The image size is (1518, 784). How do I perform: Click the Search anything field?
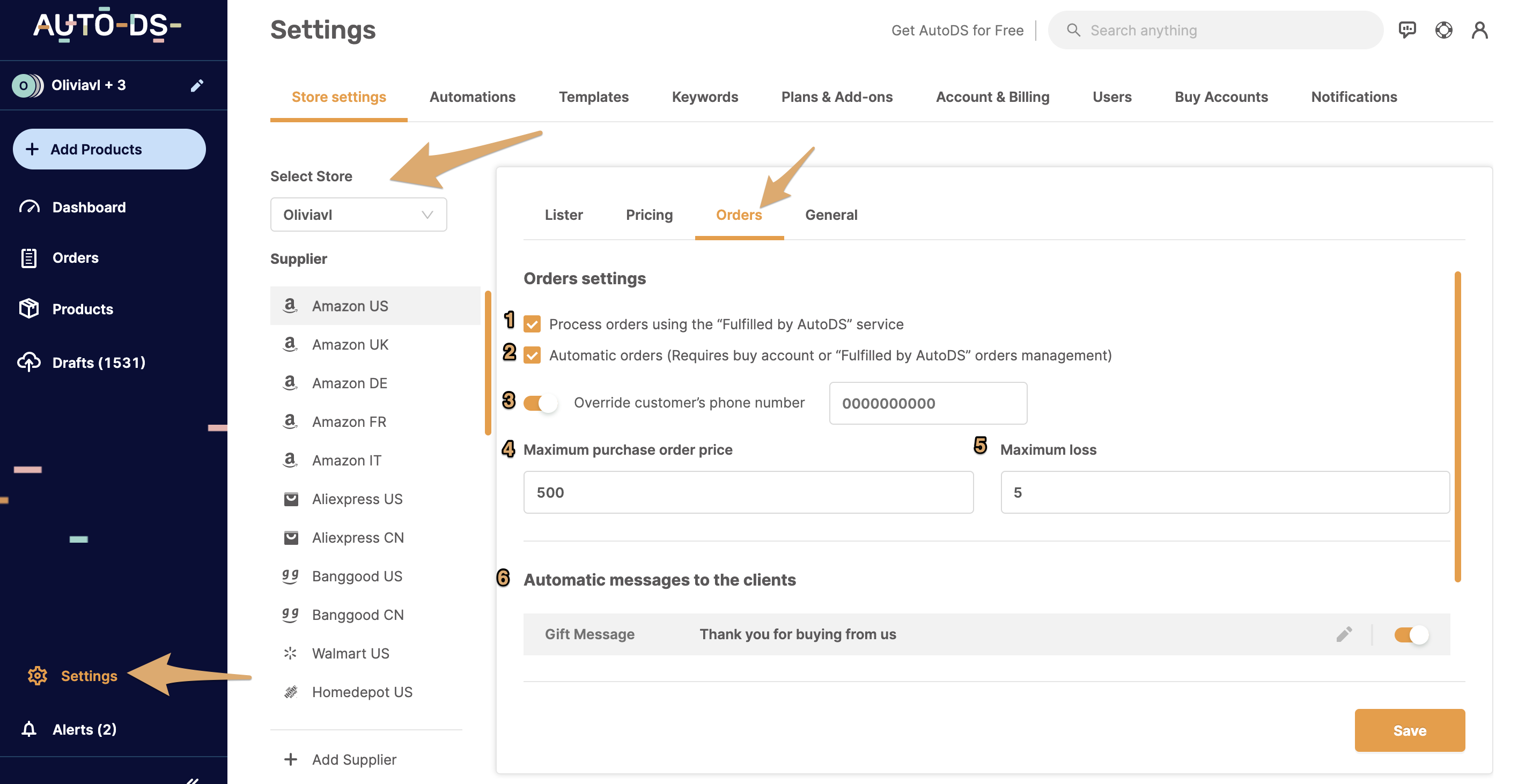pyautogui.click(x=1215, y=30)
